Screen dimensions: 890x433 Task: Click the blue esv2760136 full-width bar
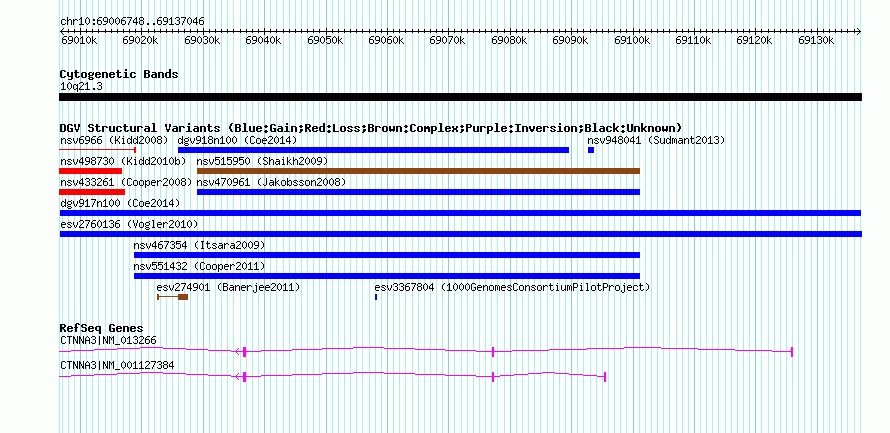460,234
